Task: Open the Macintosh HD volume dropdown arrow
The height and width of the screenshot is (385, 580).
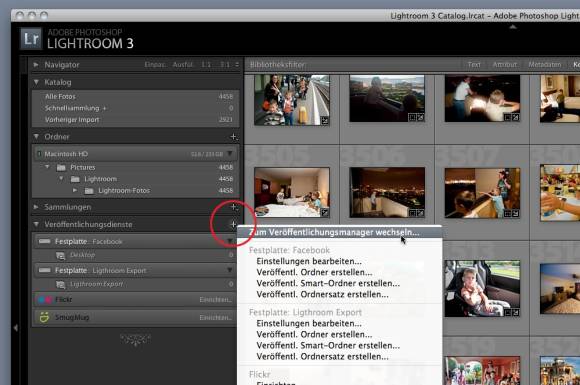Action: coord(230,153)
